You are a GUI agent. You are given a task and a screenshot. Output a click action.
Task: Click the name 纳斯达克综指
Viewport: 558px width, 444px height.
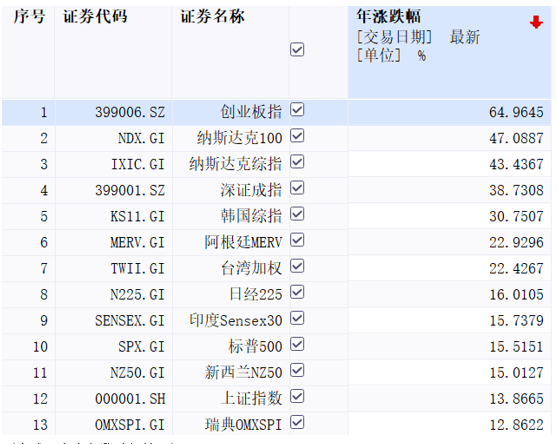click(236, 164)
